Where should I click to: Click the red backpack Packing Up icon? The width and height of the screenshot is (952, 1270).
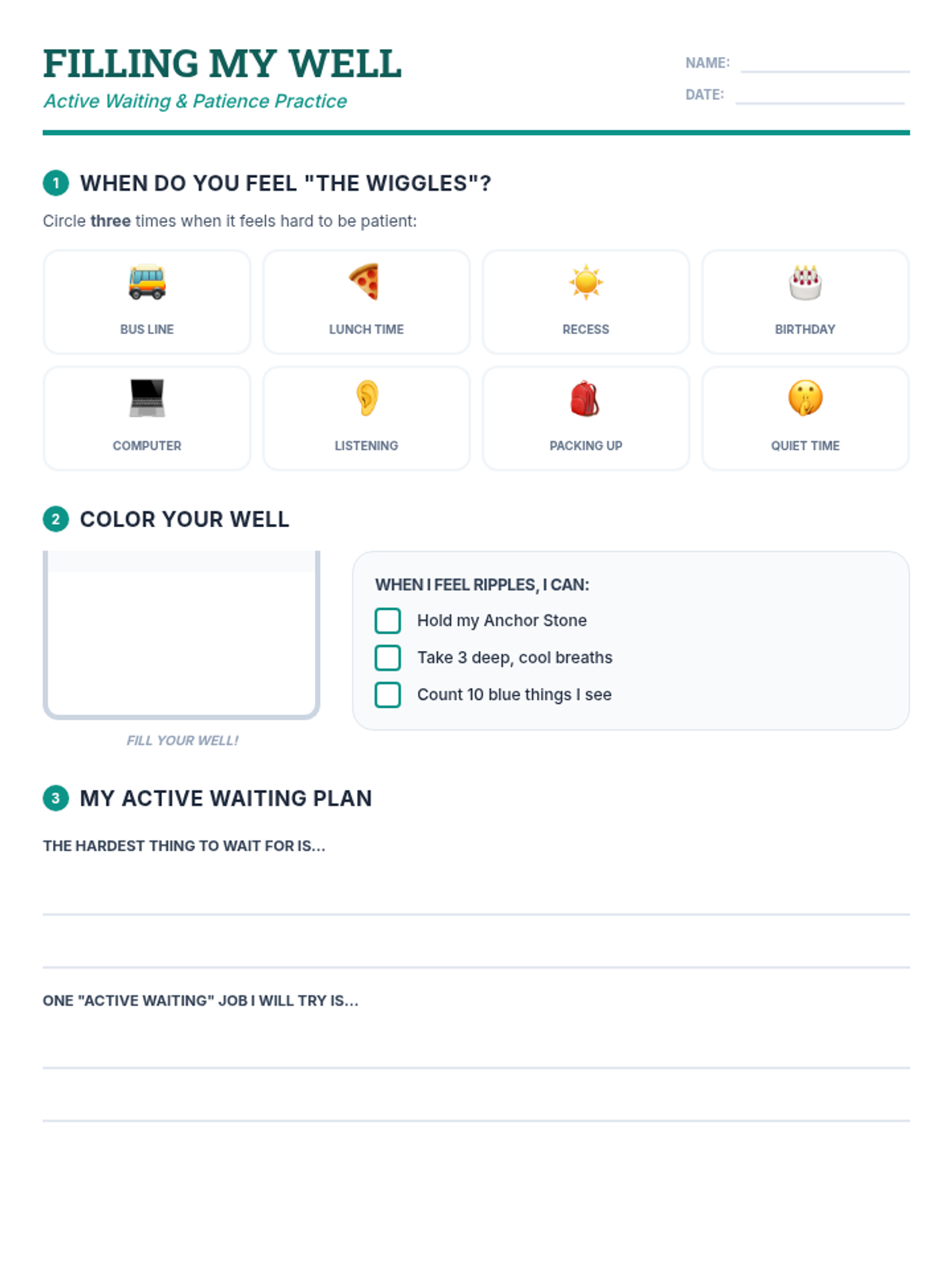coord(585,398)
